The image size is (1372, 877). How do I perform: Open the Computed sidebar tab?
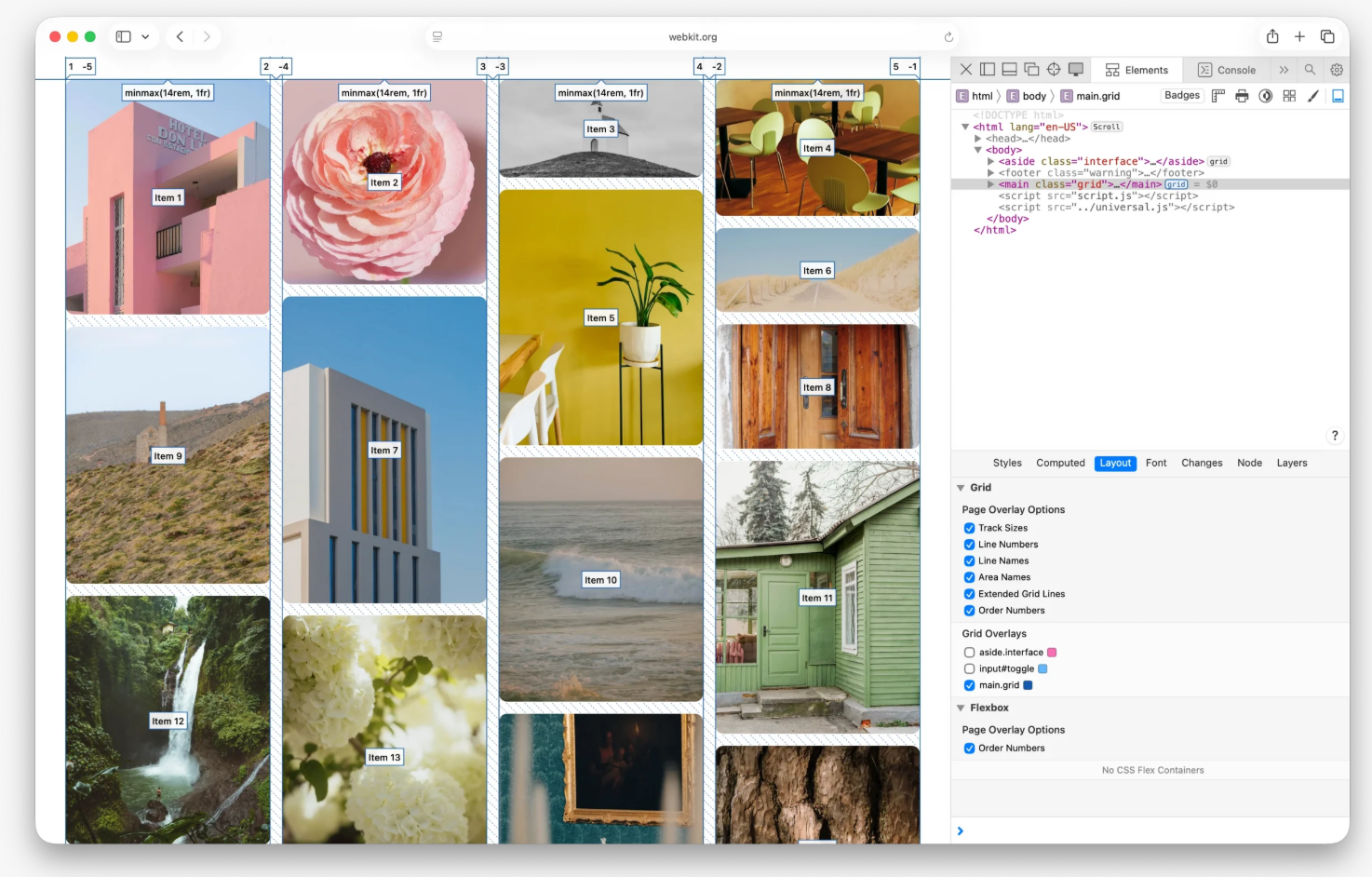click(x=1060, y=463)
